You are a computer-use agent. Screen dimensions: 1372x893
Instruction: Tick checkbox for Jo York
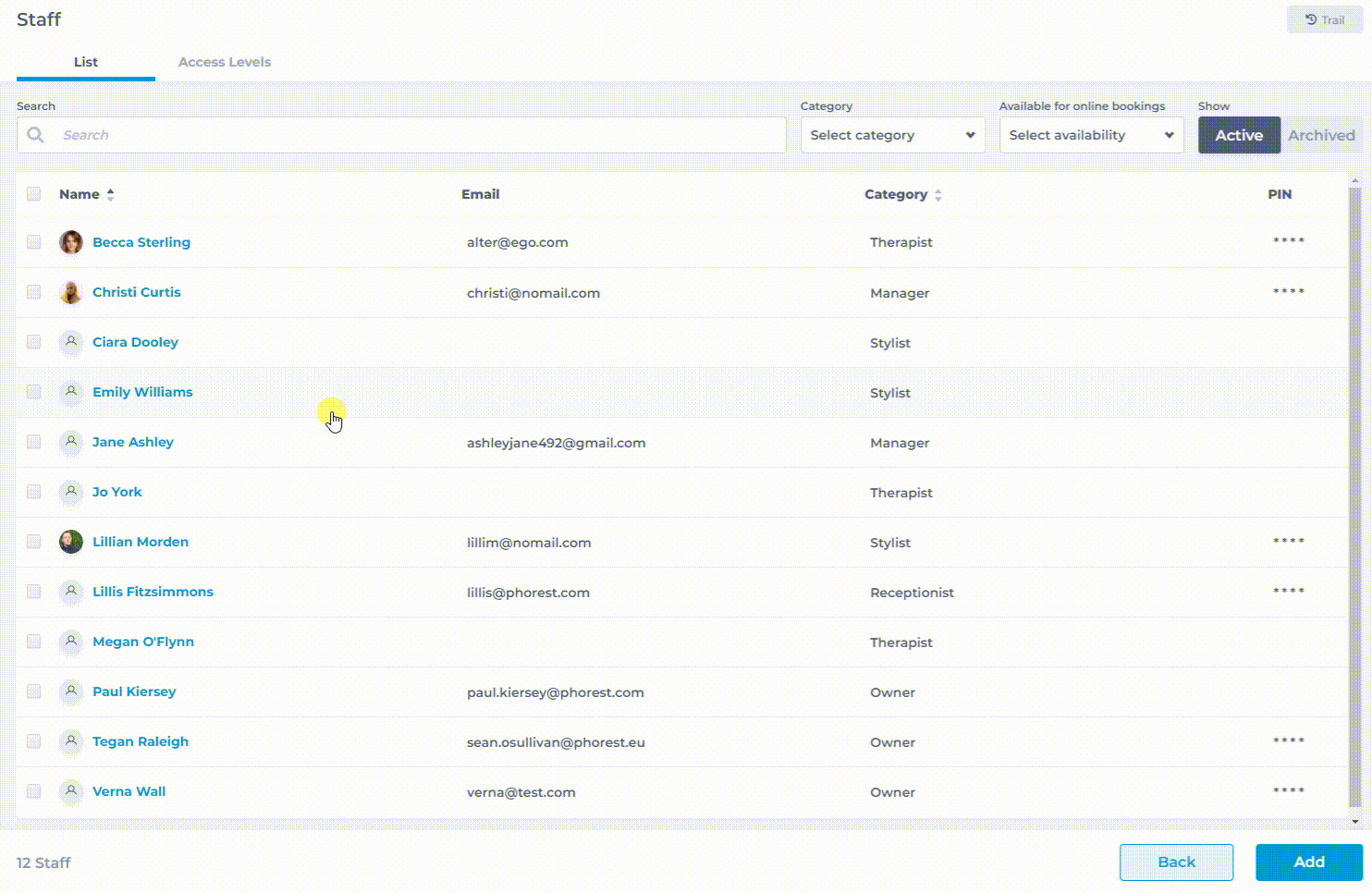tap(34, 492)
